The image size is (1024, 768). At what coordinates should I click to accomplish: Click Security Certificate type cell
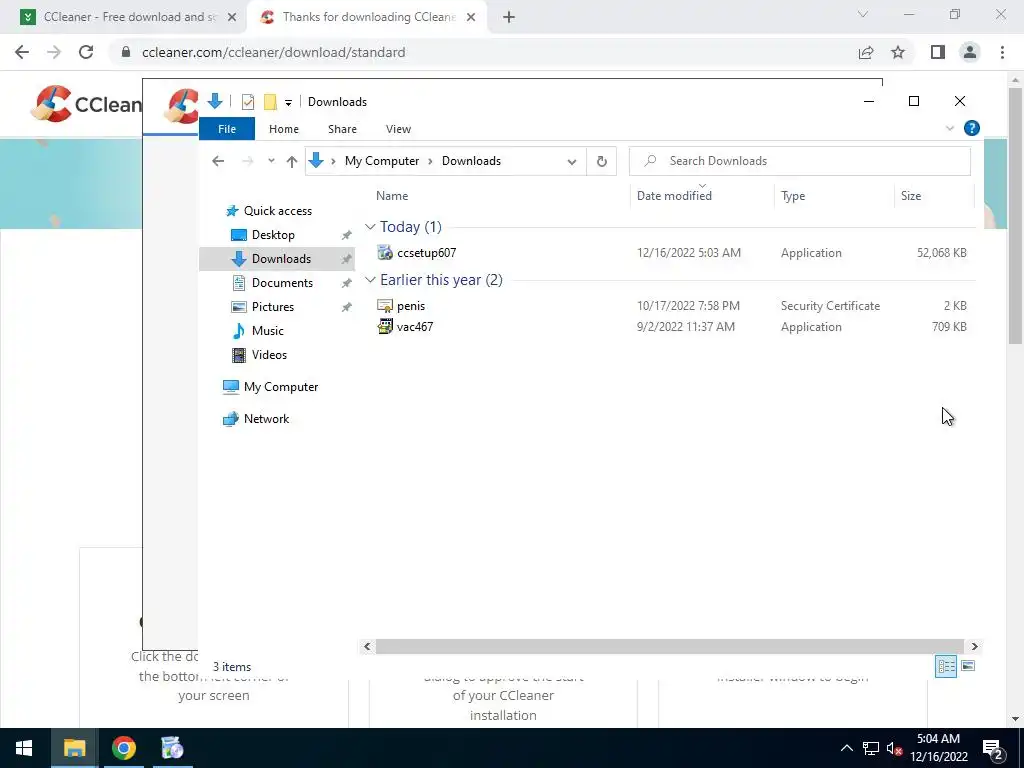pos(830,306)
